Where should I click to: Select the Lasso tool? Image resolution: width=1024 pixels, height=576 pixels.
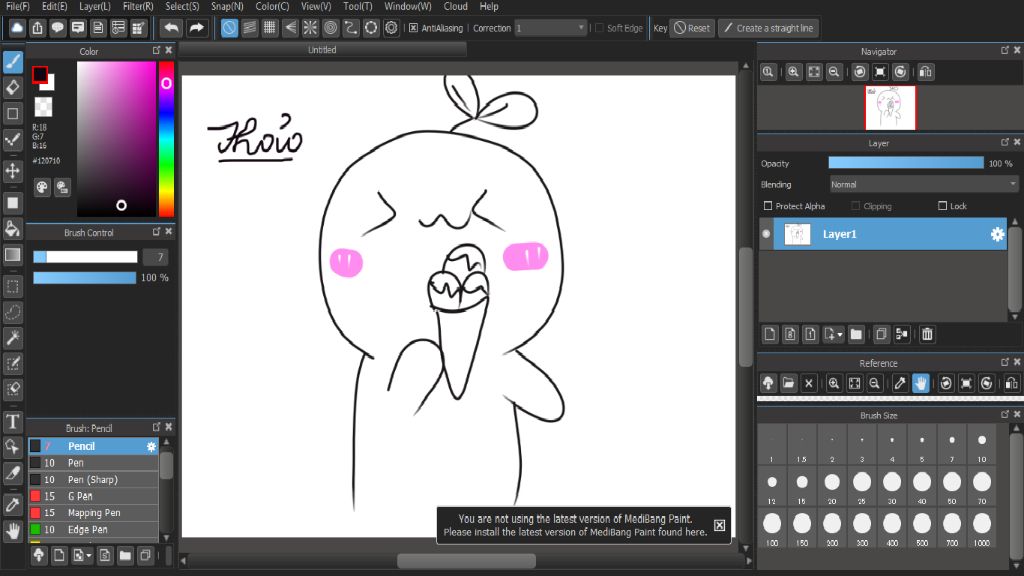click(x=12, y=312)
